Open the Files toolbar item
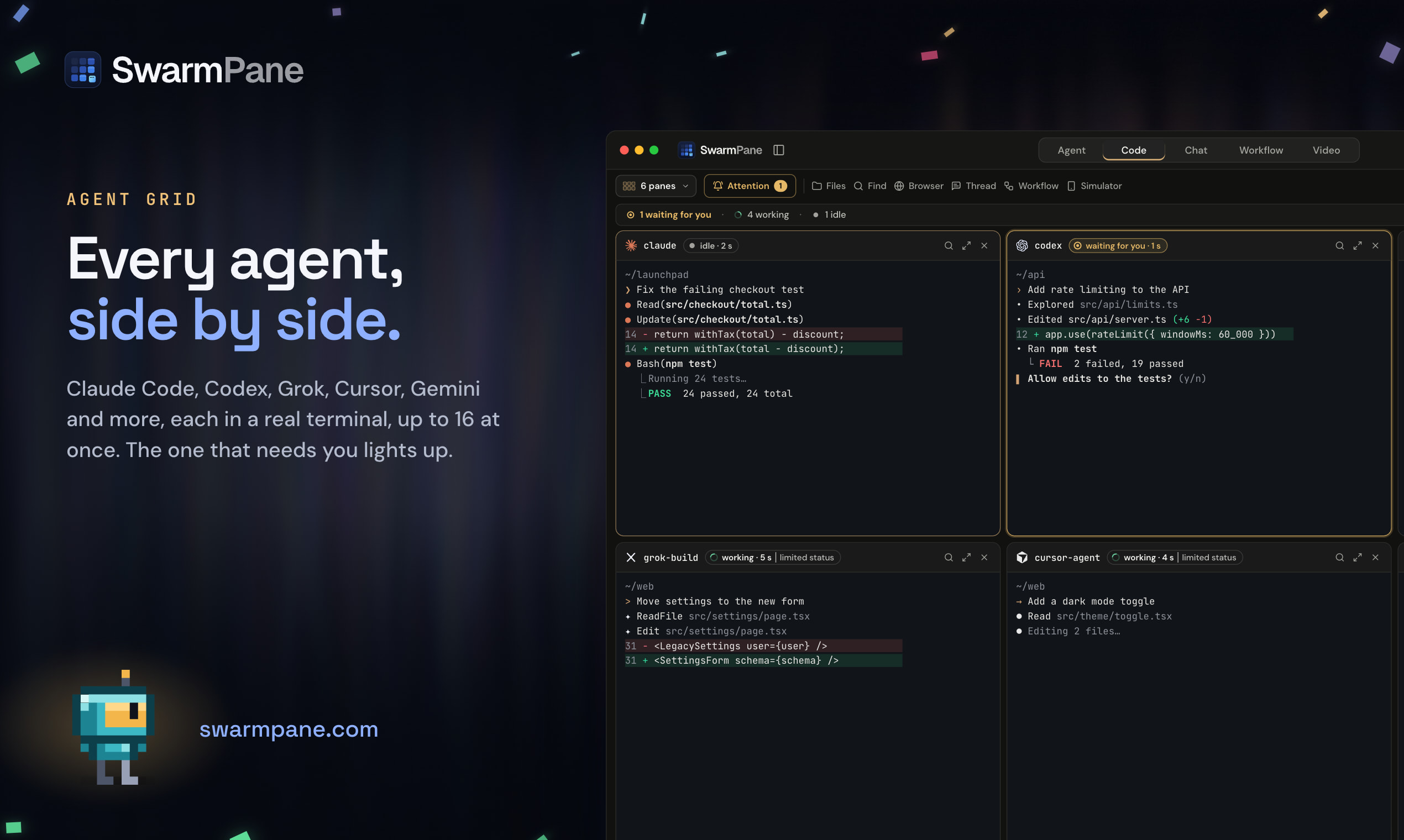Screen dimensions: 1404x840 828,186
